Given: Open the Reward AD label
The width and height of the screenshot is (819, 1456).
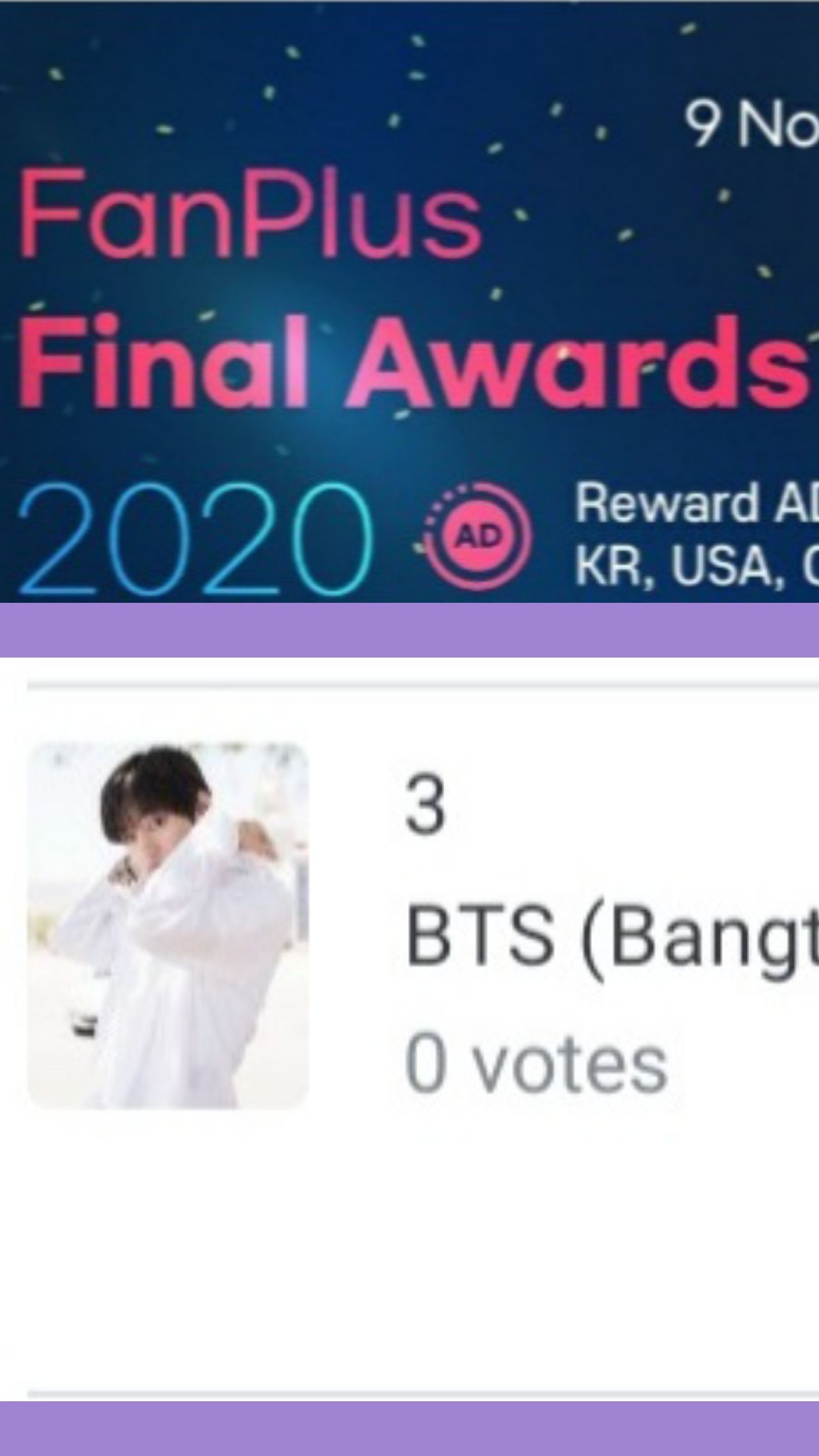Looking at the screenshot, I should point(697,502).
